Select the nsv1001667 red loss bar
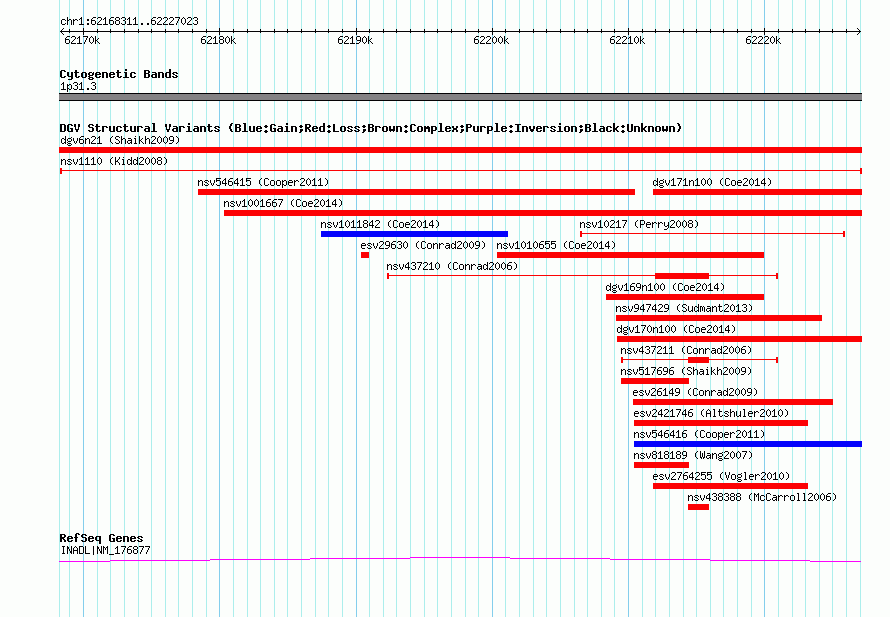 tap(543, 213)
